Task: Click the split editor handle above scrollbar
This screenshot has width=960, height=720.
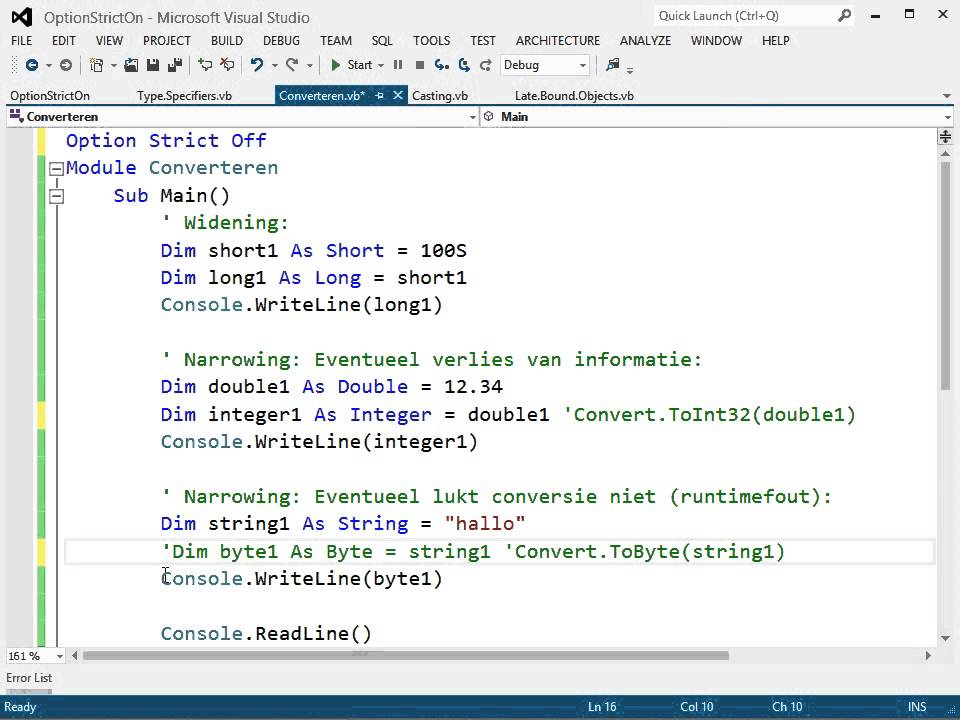Action: [945, 137]
